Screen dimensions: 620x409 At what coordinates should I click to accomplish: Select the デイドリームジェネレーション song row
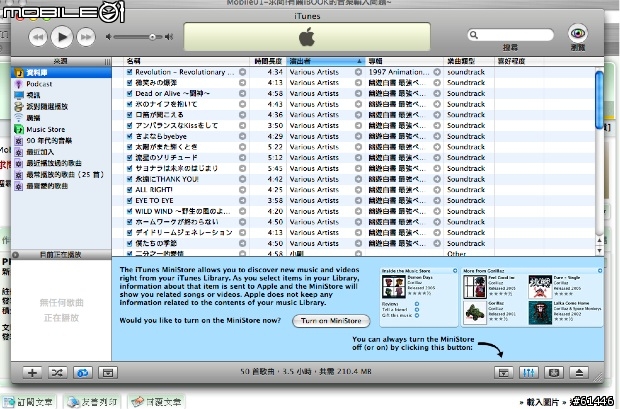point(354,233)
